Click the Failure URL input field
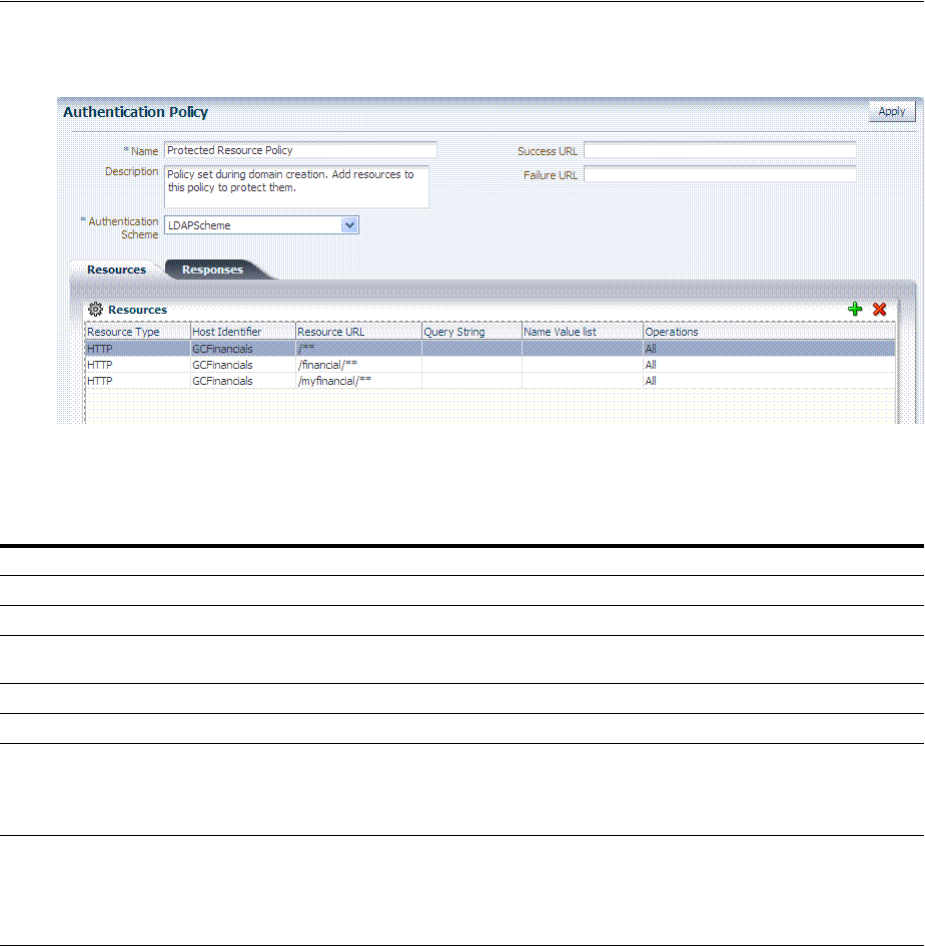Image resolution: width=925 pixels, height=946 pixels. point(720,175)
